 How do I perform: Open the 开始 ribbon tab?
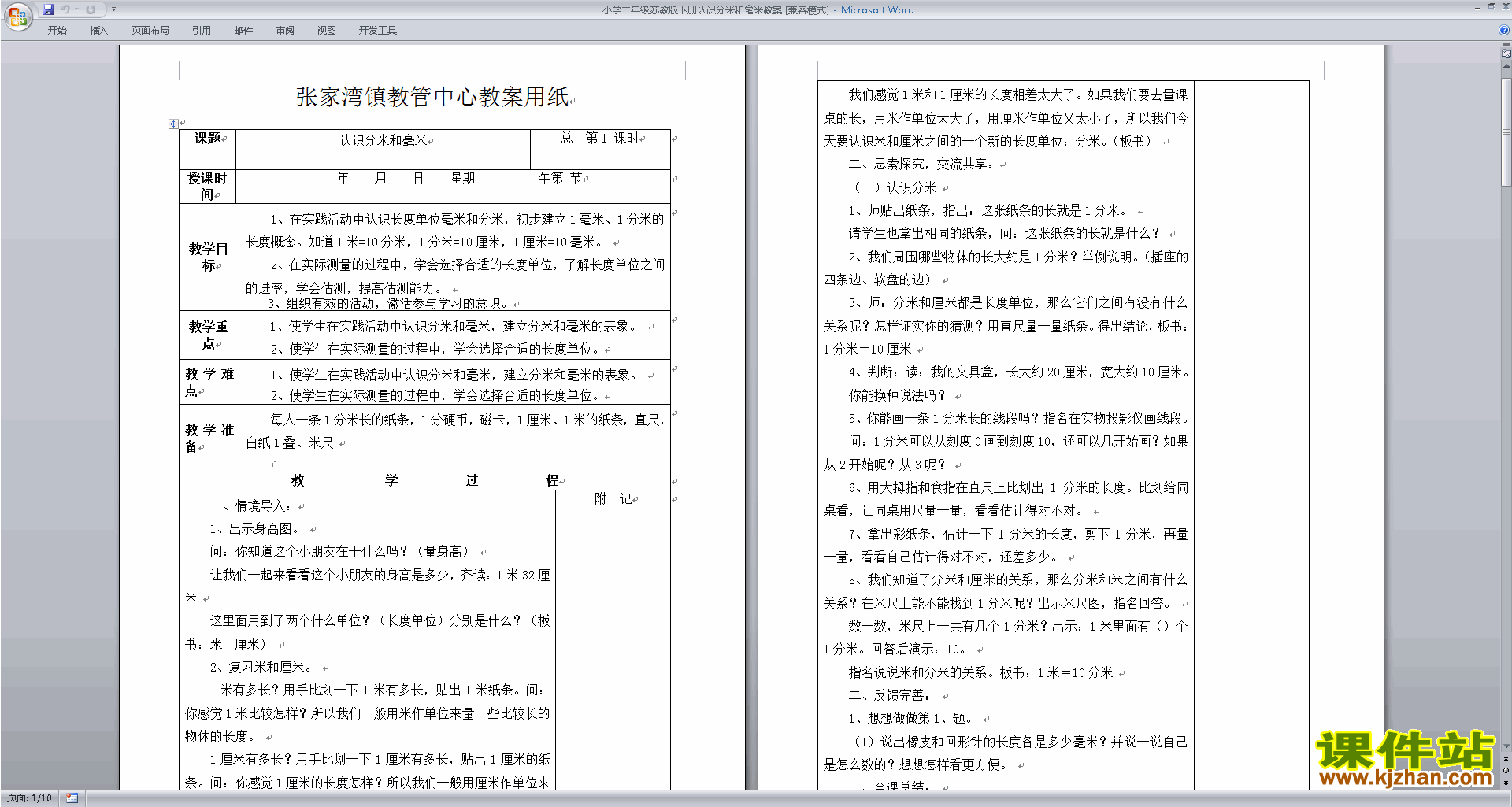coord(57,31)
